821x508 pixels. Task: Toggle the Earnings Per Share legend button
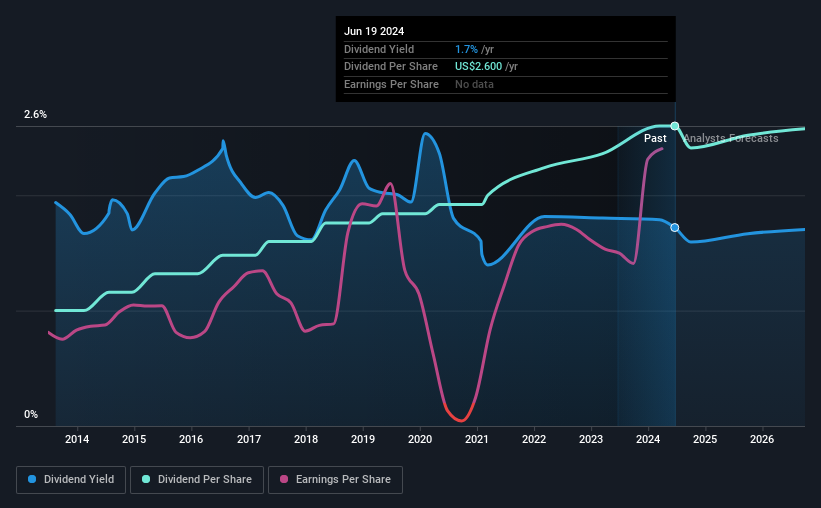click(x=335, y=480)
